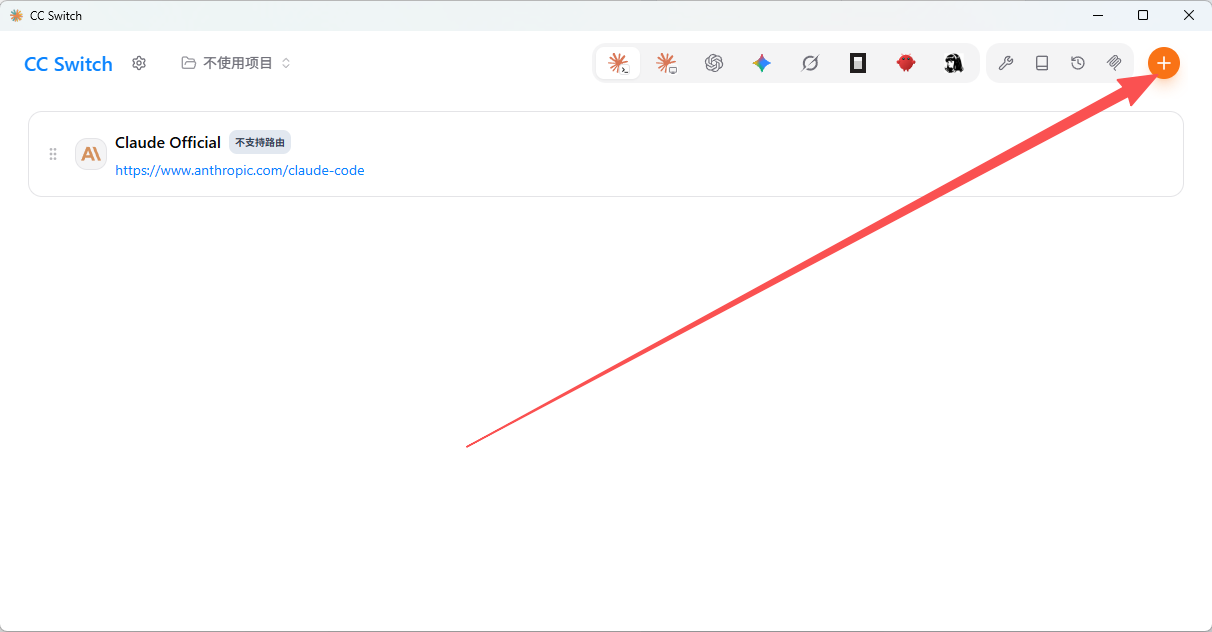Expand the 不使用项目 project dropdown

click(236, 63)
